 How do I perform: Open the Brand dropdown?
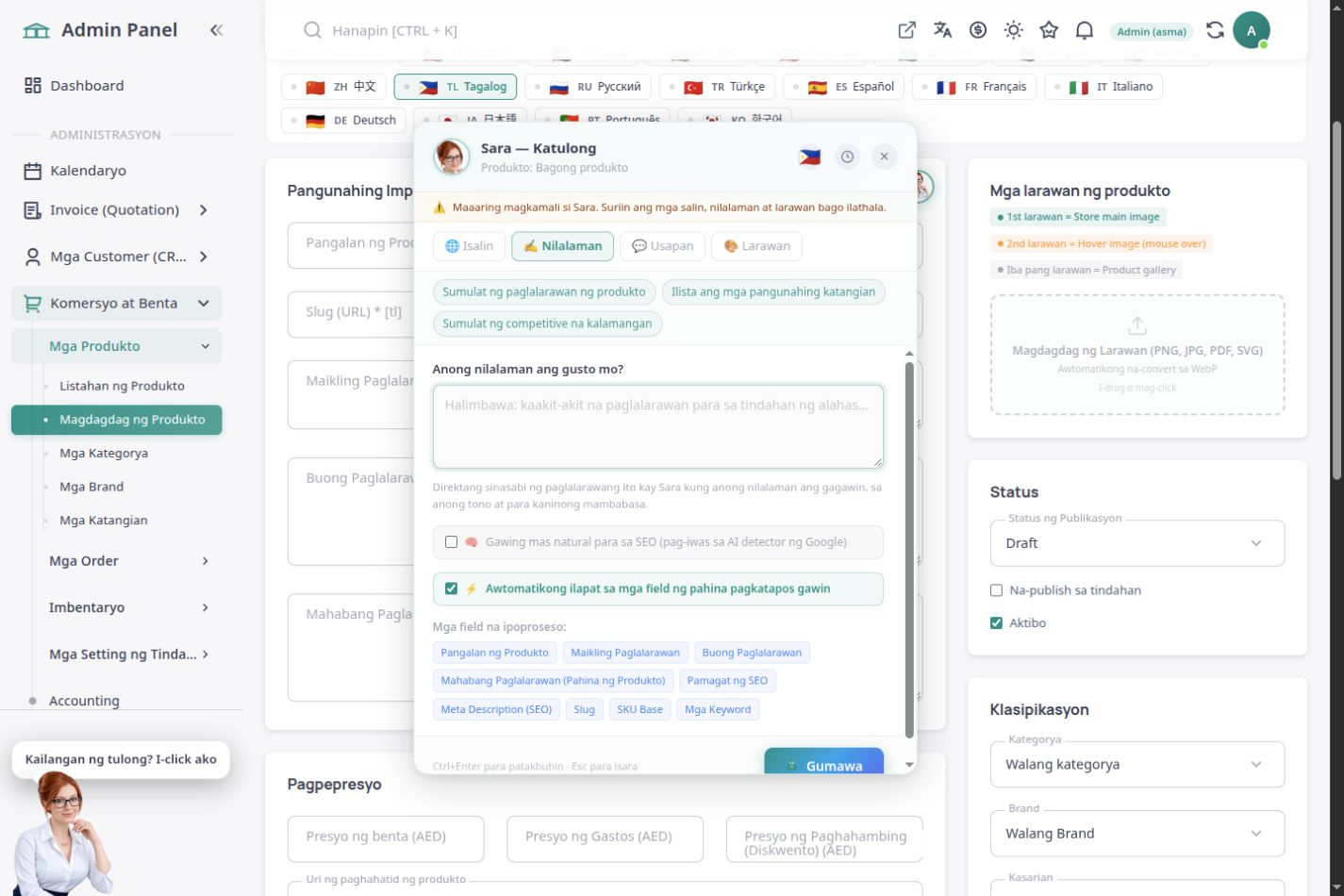pyautogui.click(x=1137, y=834)
